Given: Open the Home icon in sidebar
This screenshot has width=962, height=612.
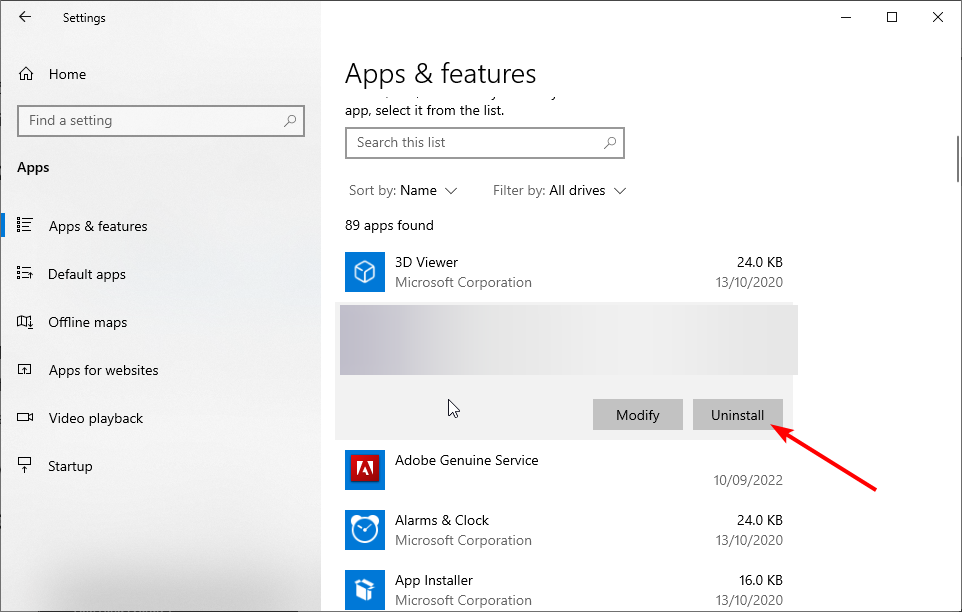Looking at the screenshot, I should [26, 74].
